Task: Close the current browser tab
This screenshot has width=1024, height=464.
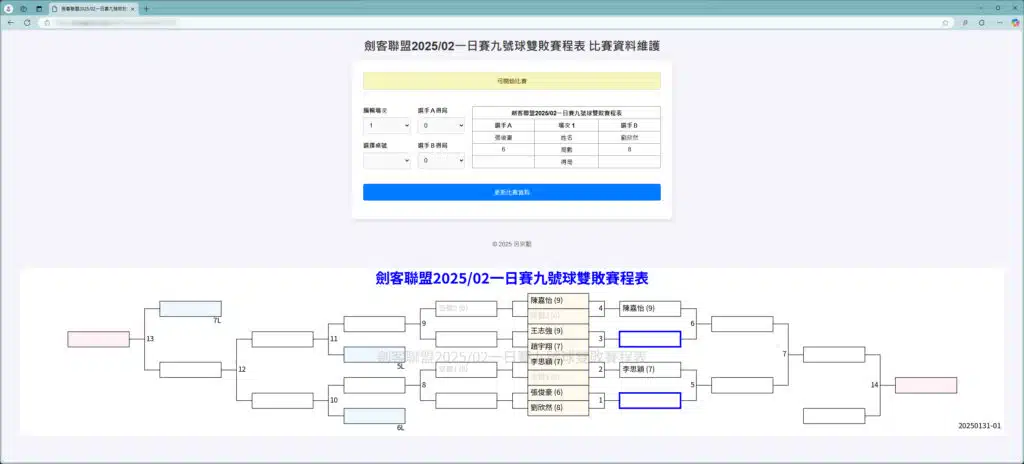Action: [x=133, y=8]
